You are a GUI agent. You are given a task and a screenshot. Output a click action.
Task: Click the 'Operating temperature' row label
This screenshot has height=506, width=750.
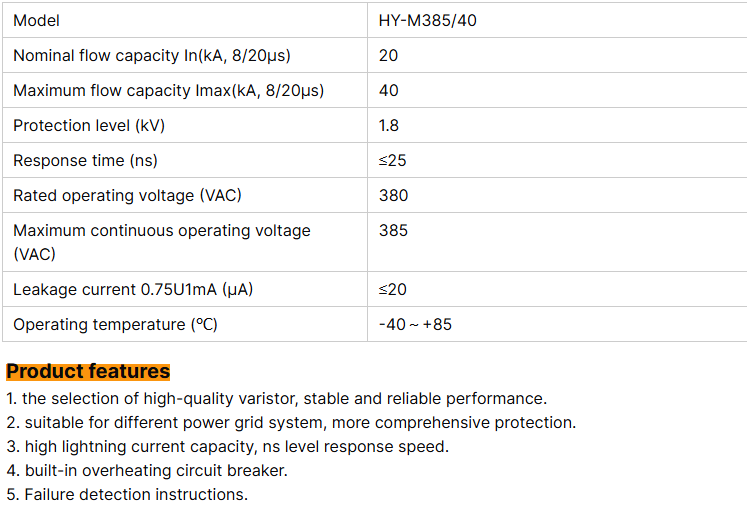click(115, 325)
